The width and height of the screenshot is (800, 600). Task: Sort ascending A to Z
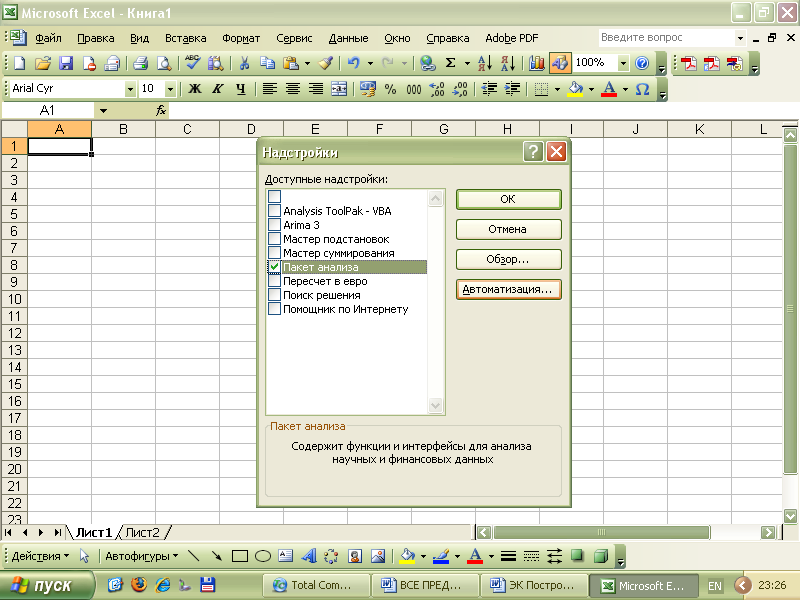[485, 63]
